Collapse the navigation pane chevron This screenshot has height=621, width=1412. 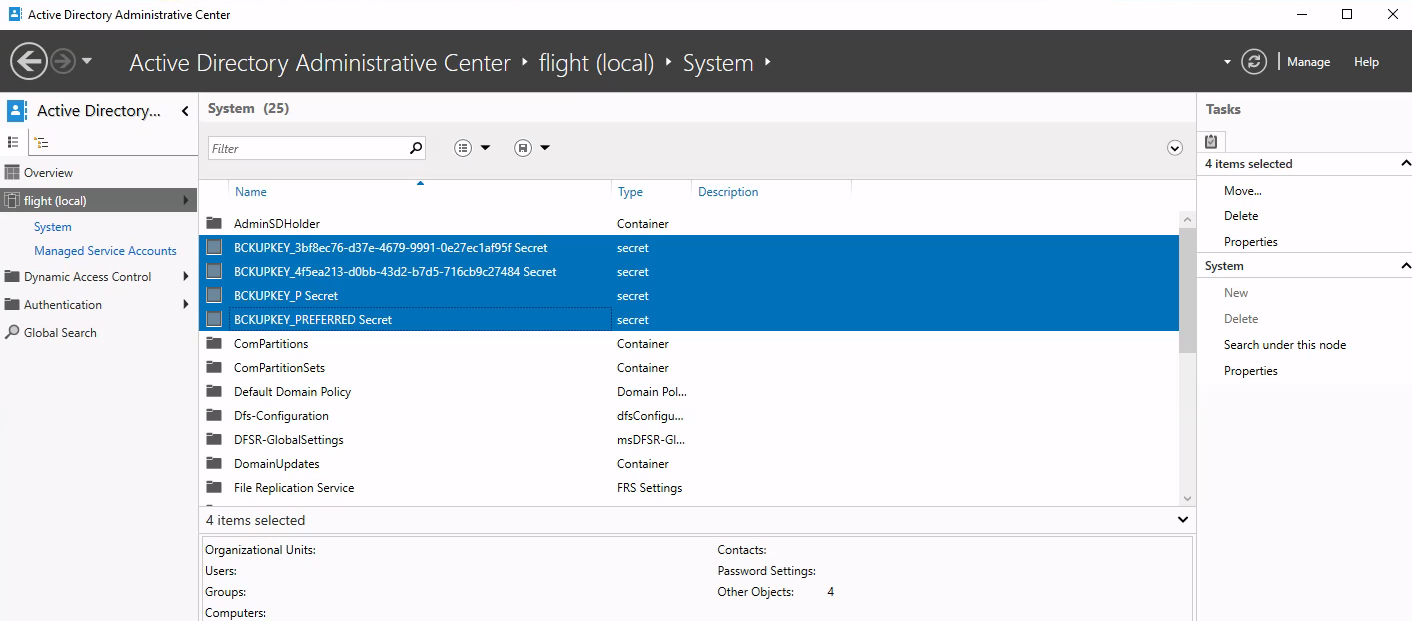click(185, 111)
